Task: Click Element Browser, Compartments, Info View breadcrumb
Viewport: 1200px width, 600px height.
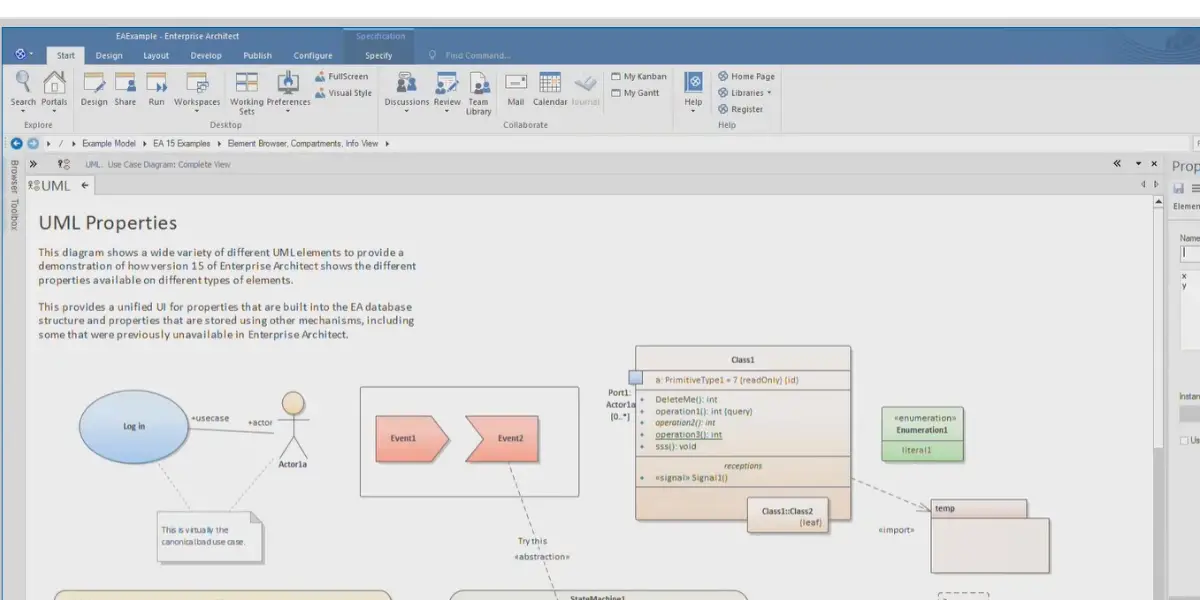Action: point(303,144)
